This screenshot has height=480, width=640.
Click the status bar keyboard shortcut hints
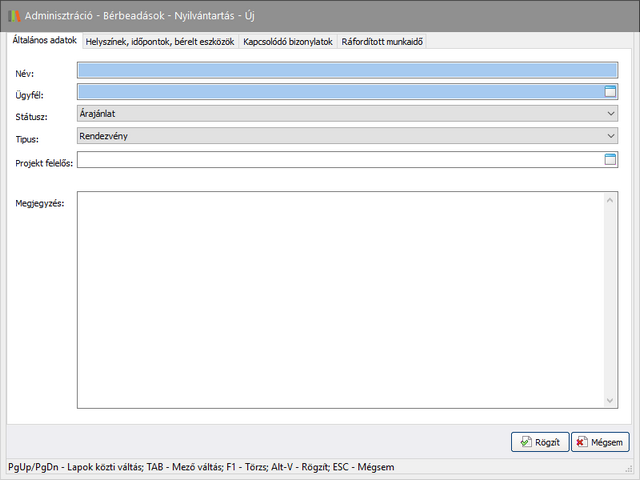(x=200, y=467)
